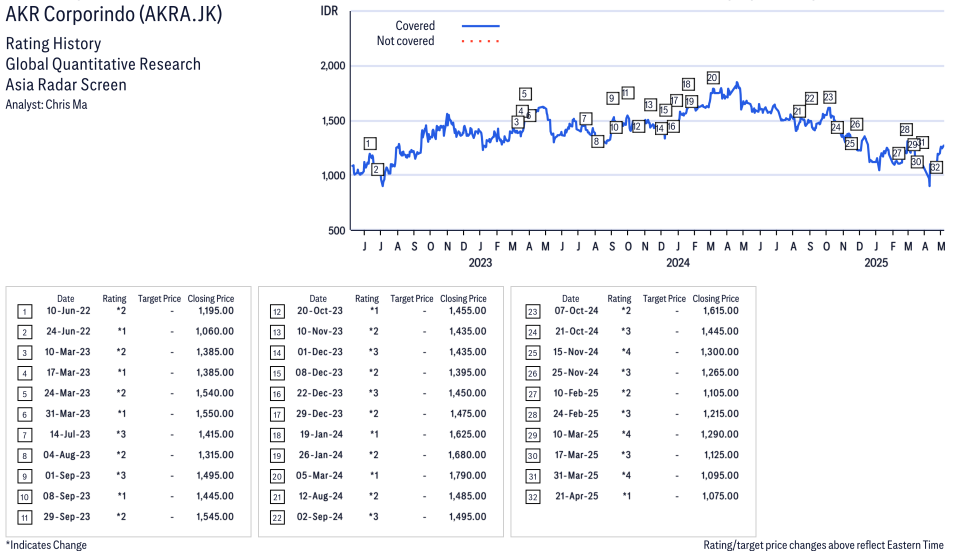Select chart marker 7 on the price chart
This screenshot has height=551, width=955.
tap(585, 118)
